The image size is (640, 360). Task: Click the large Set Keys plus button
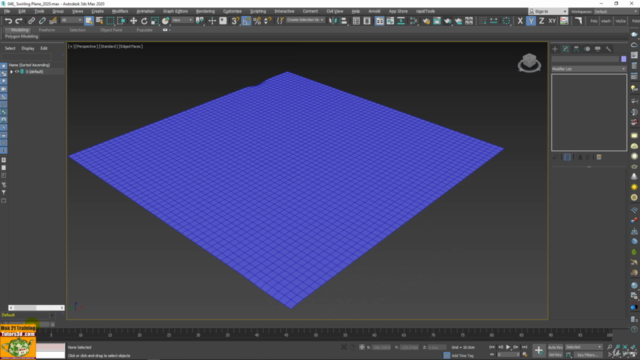coord(539,350)
